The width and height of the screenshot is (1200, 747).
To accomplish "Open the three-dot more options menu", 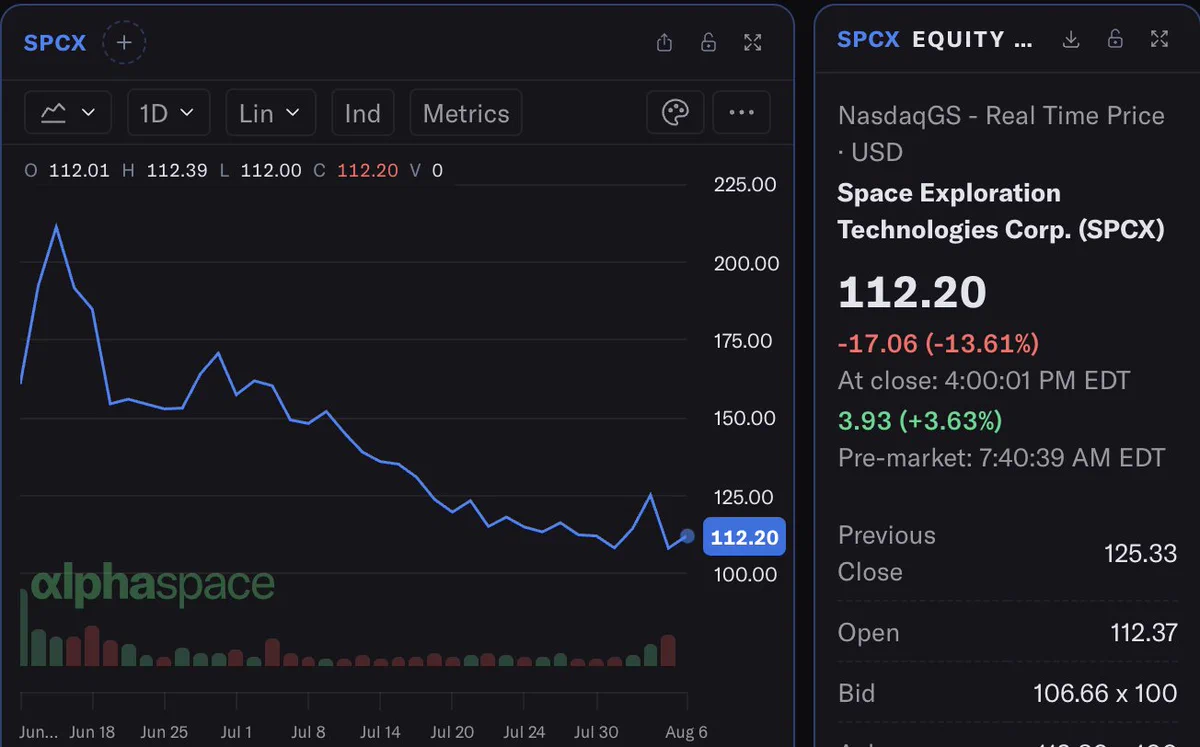I will (741, 113).
